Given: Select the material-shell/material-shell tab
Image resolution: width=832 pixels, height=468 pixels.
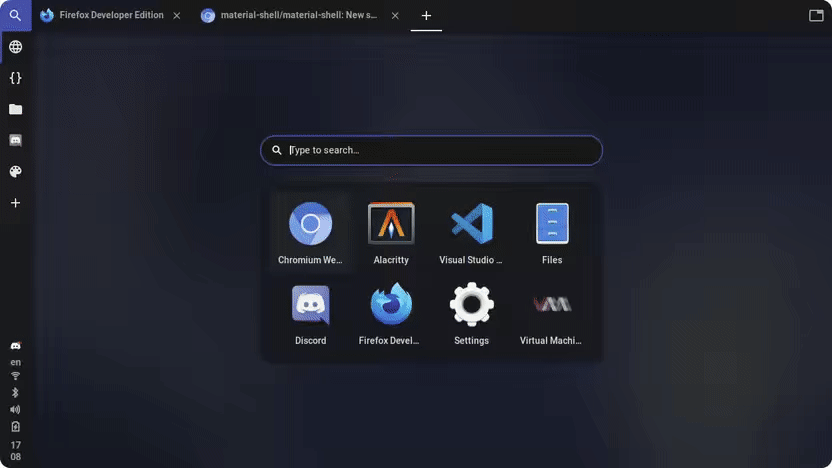Looking at the screenshot, I should (x=289, y=15).
